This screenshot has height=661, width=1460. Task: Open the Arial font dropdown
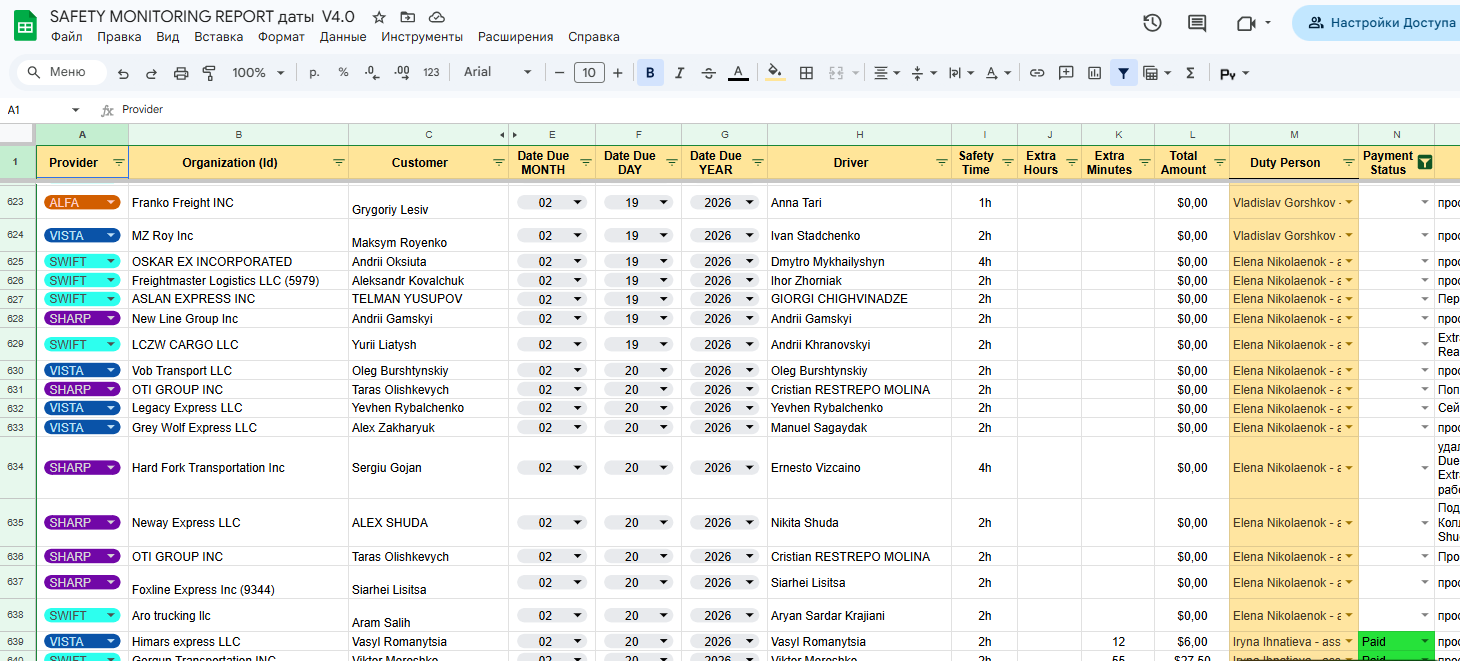tap(498, 72)
